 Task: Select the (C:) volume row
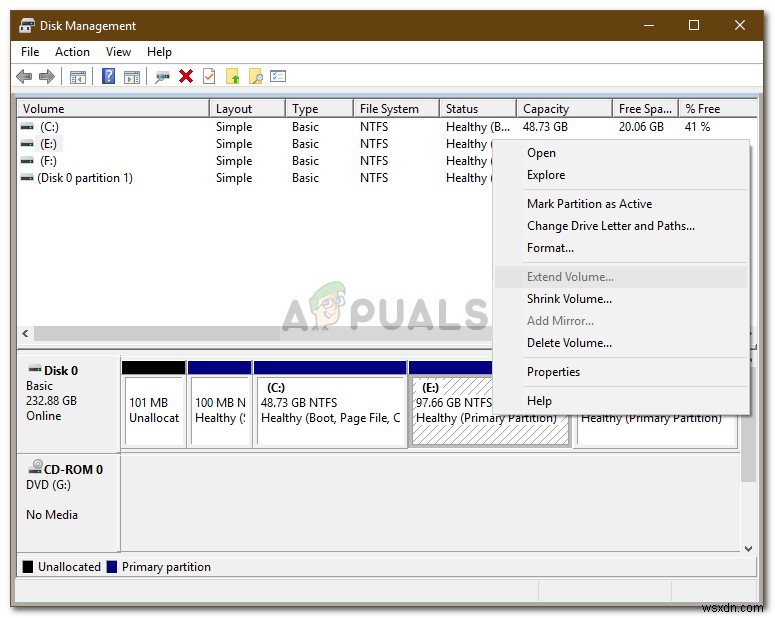pos(387,127)
